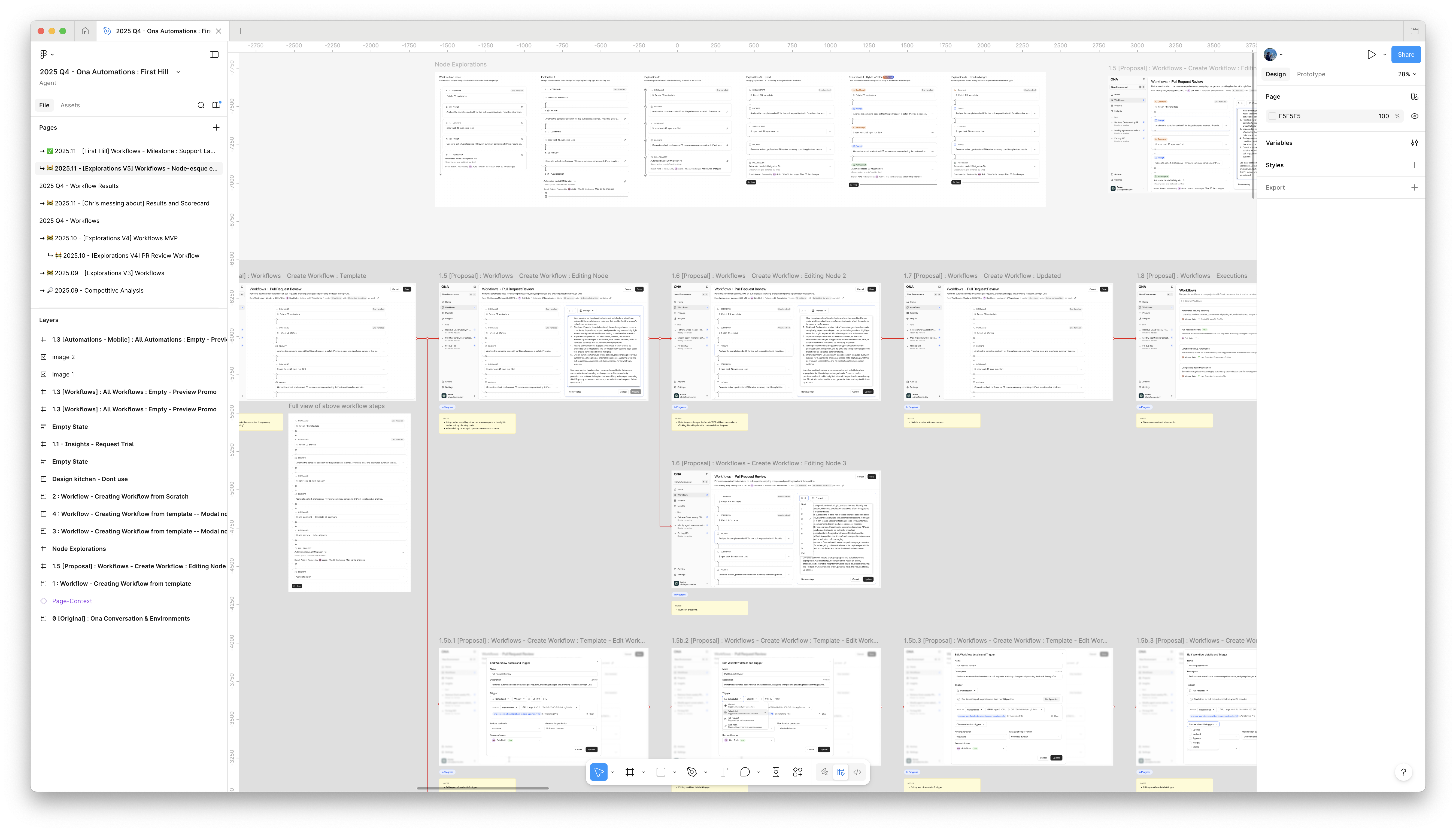Viewport: 1456px width, 832px height.
Task: Select the Pen tool
Action: (692, 772)
